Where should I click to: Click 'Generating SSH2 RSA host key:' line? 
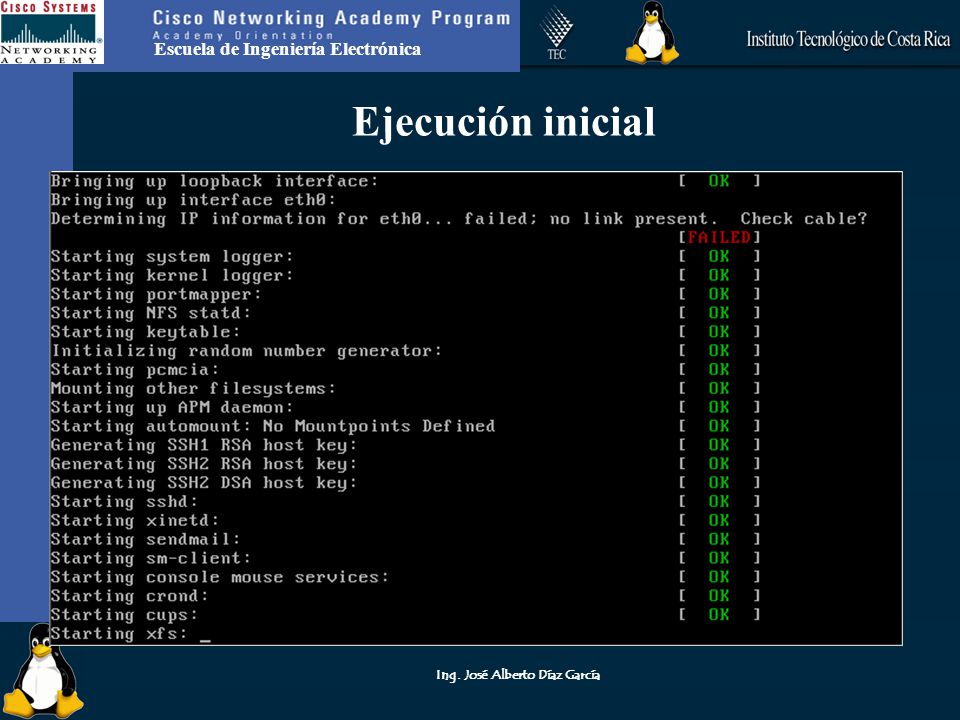click(x=204, y=464)
